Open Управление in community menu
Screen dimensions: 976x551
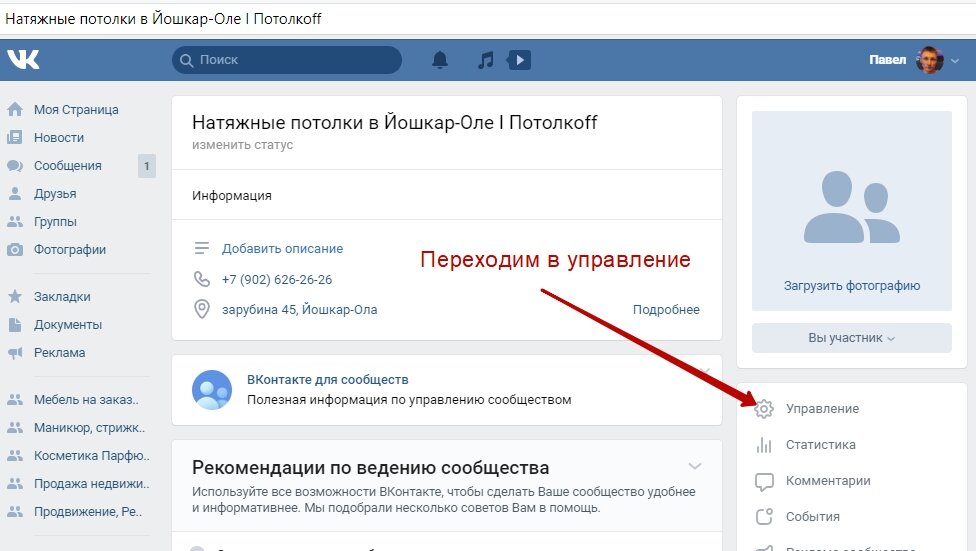822,409
